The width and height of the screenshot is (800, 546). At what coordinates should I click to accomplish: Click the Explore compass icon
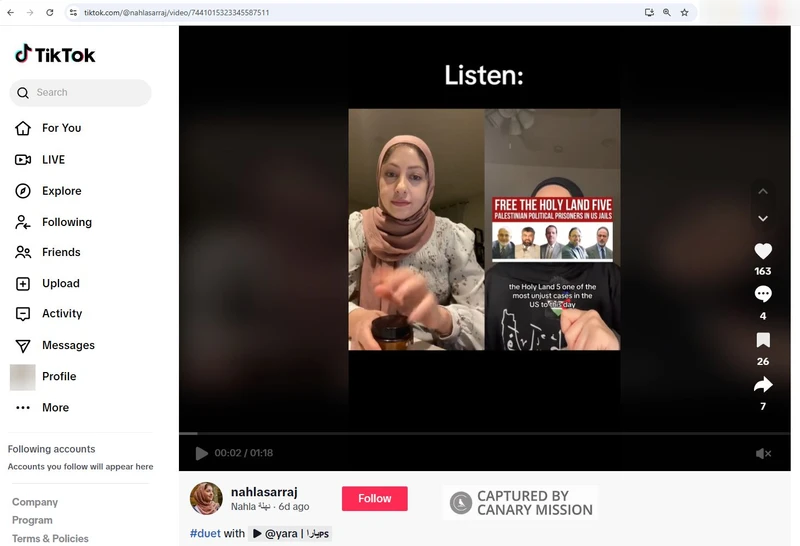[22, 191]
